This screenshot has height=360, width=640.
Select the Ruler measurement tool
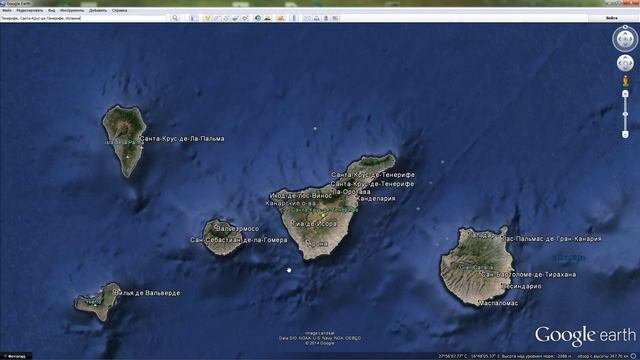pos(294,18)
